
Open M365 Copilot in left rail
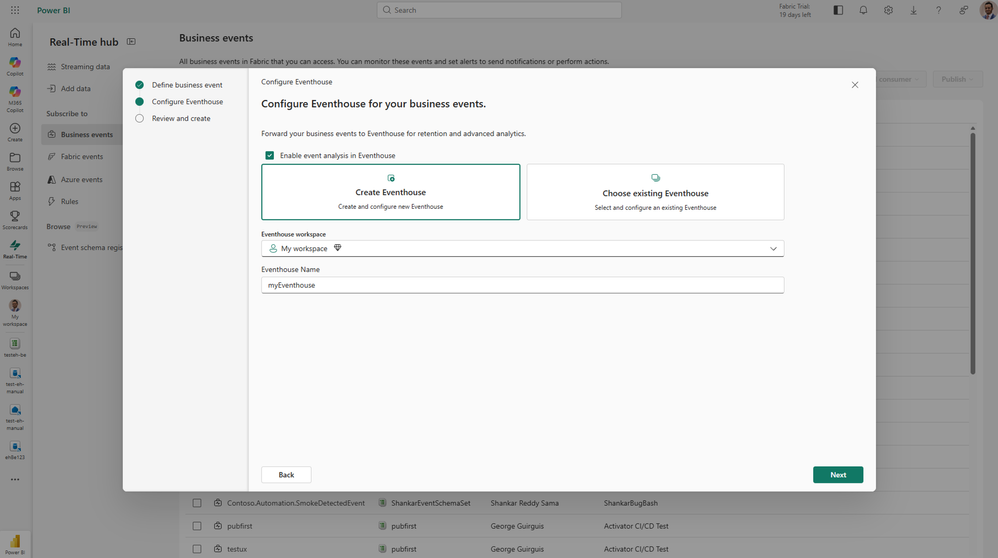click(x=15, y=99)
